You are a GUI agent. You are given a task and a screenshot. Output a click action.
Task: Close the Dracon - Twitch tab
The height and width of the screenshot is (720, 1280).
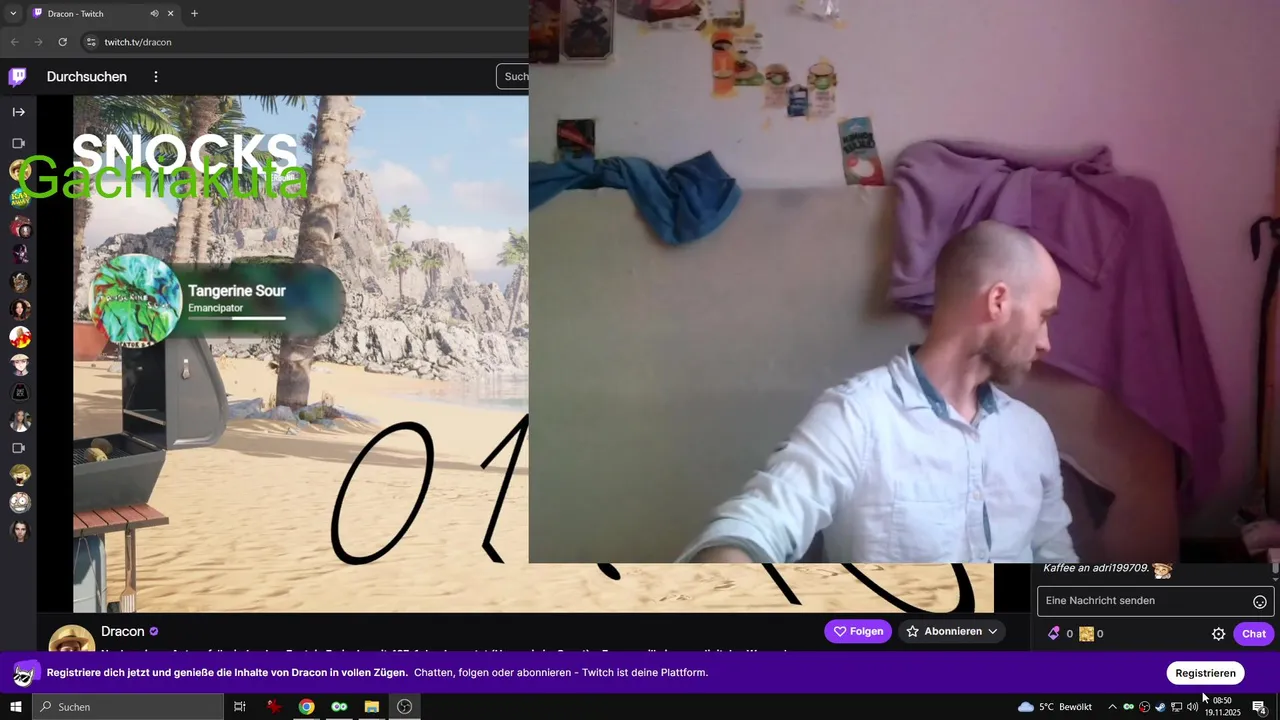click(x=171, y=14)
